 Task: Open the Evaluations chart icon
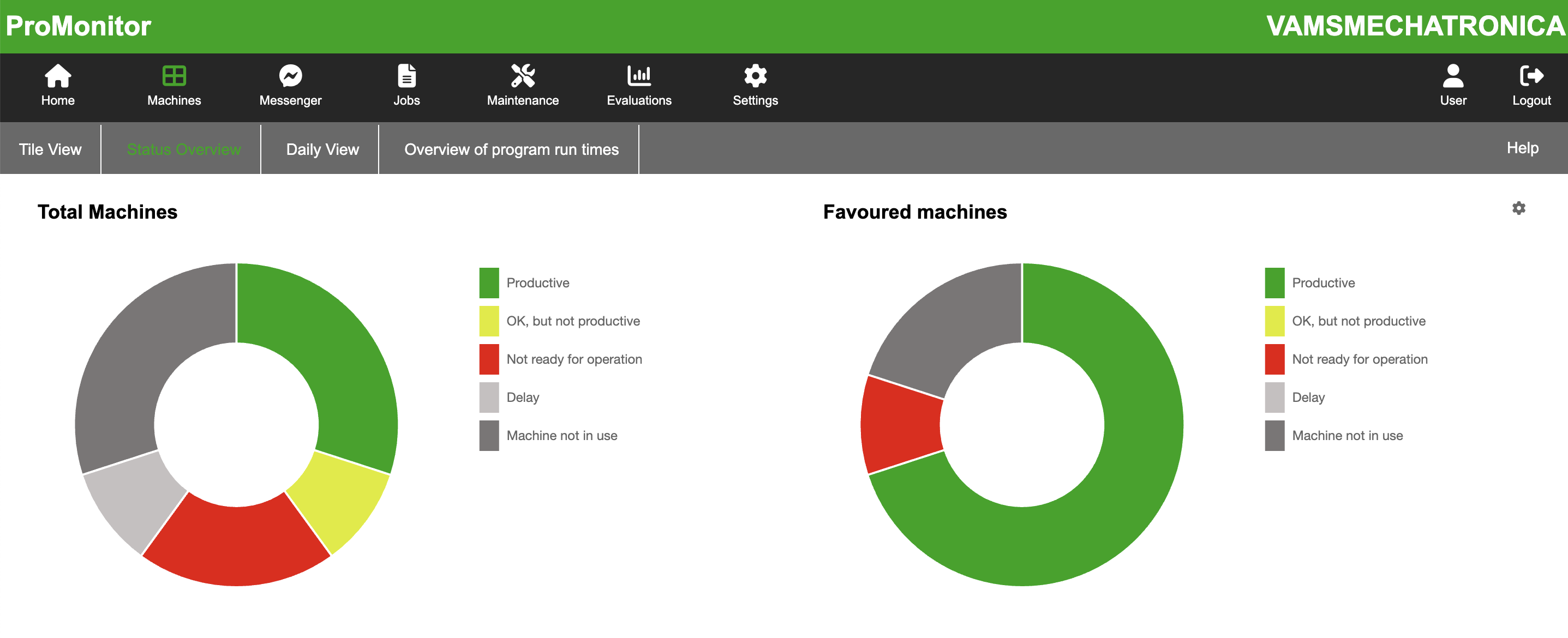point(639,76)
